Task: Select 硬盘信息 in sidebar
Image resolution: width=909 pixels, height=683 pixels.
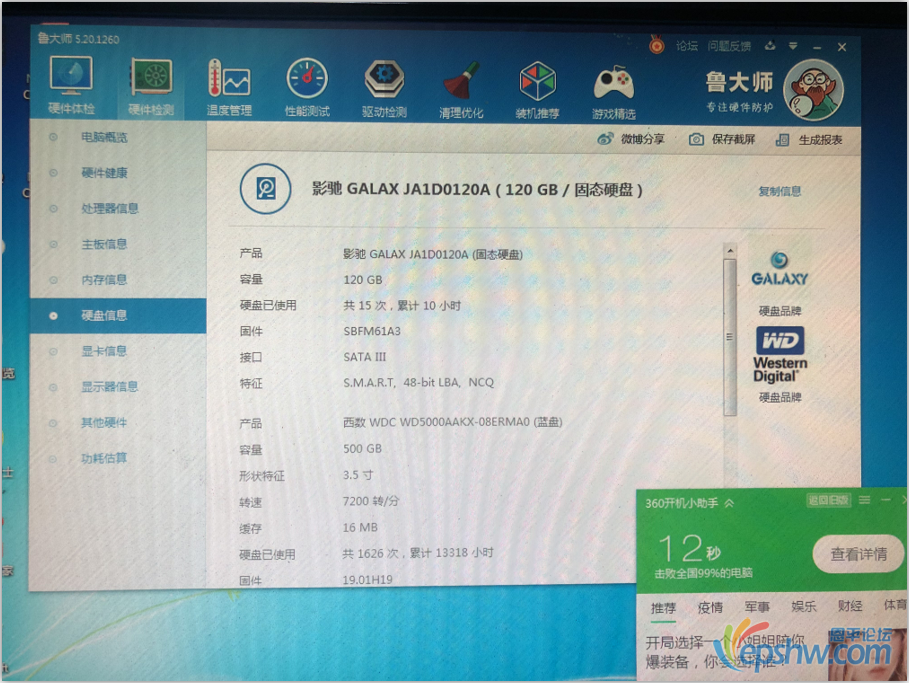Action: [x=118, y=315]
